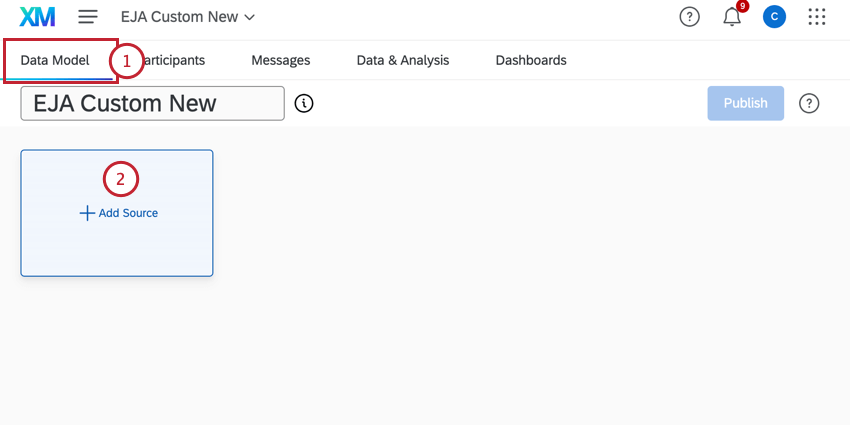The width and height of the screenshot is (850, 425).
Task: Click the Publish button
Action: pyautogui.click(x=745, y=103)
